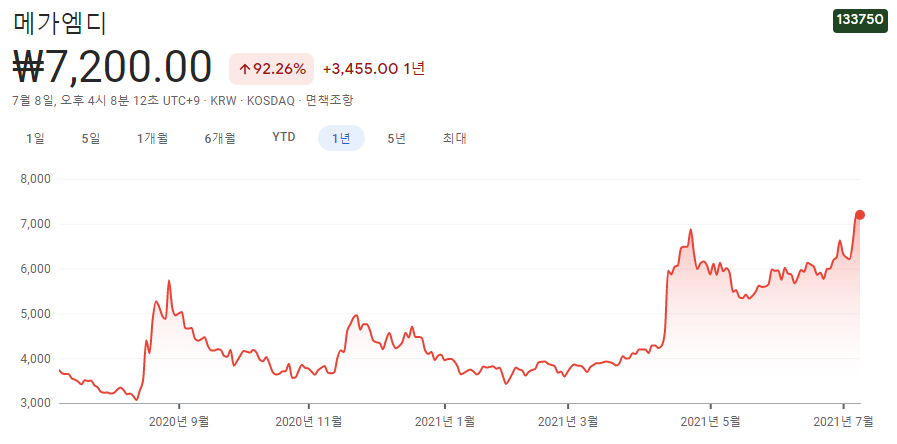Click the 2020년 9월 axis label

click(x=178, y=422)
